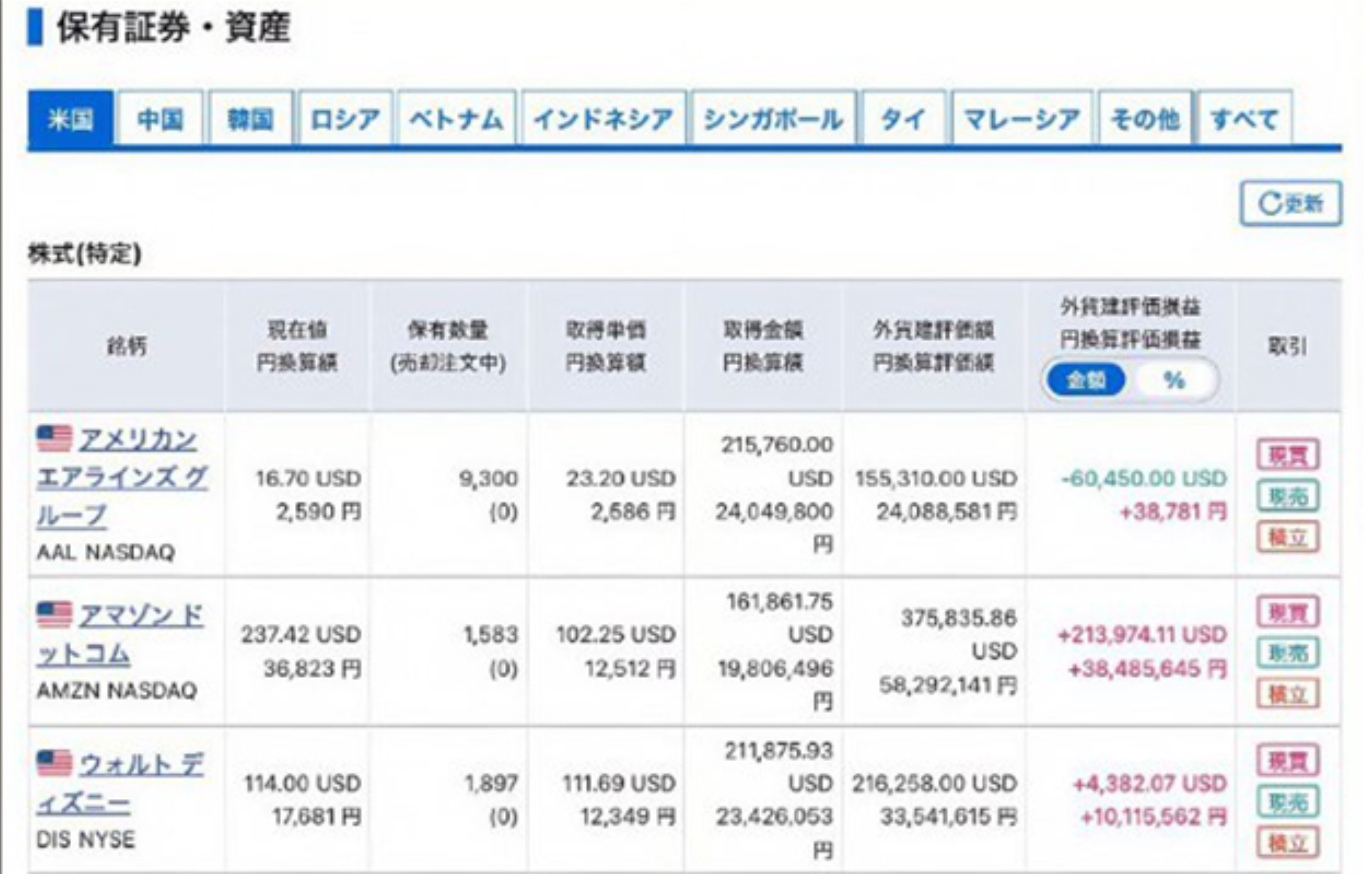
Task: Click the 58,292,141 円 yen valuation
Action: pyautogui.click(x=947, y=685)
